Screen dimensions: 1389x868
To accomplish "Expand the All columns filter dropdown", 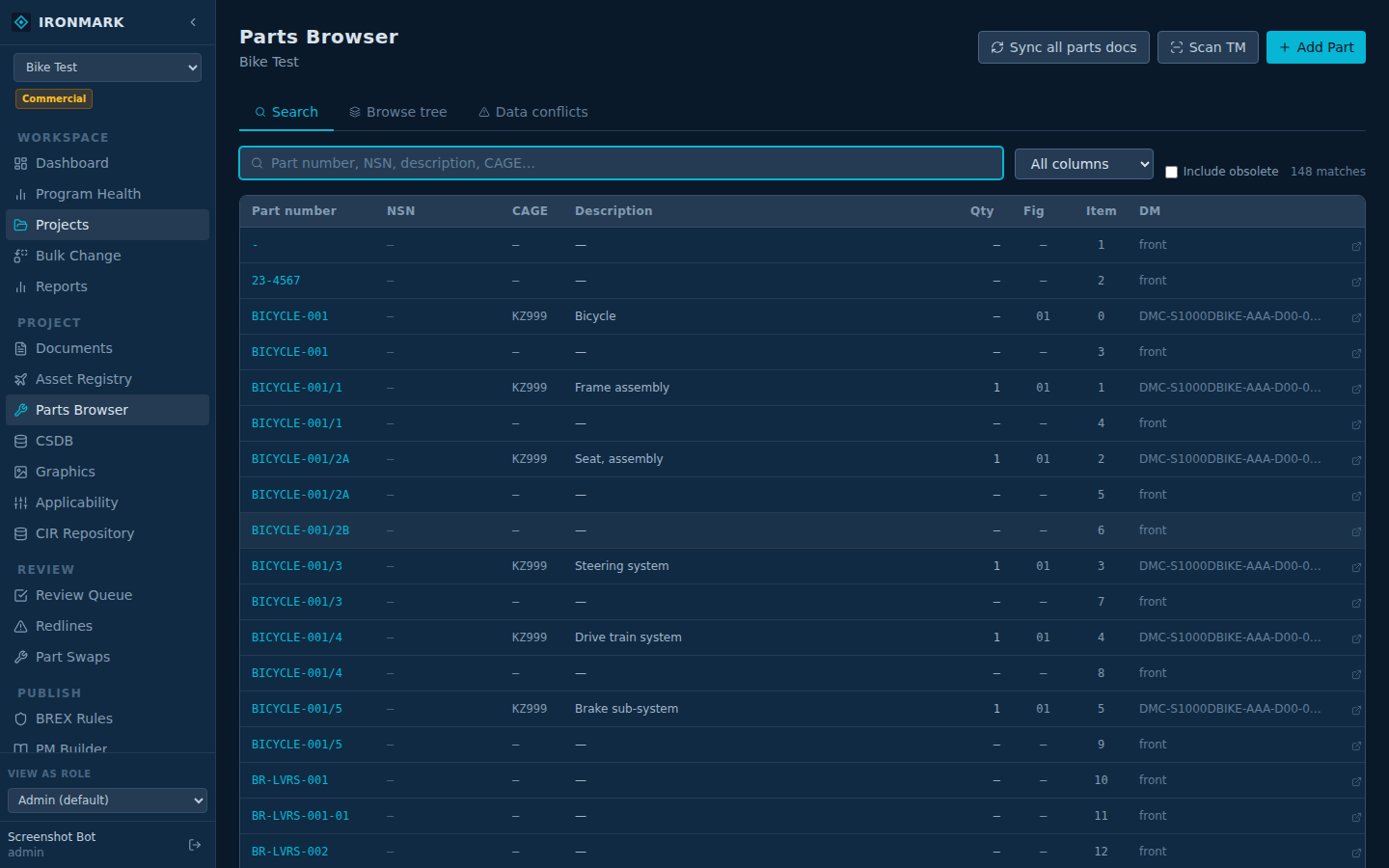I will 1084,164.
